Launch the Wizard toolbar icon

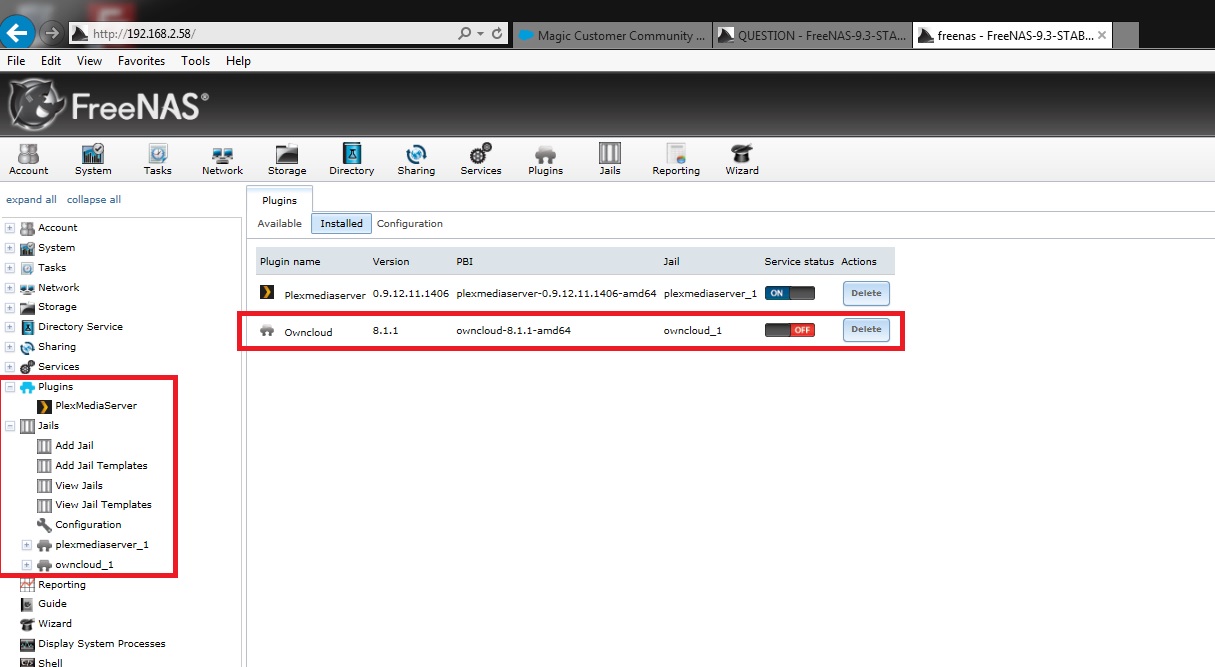coord(742,159)
